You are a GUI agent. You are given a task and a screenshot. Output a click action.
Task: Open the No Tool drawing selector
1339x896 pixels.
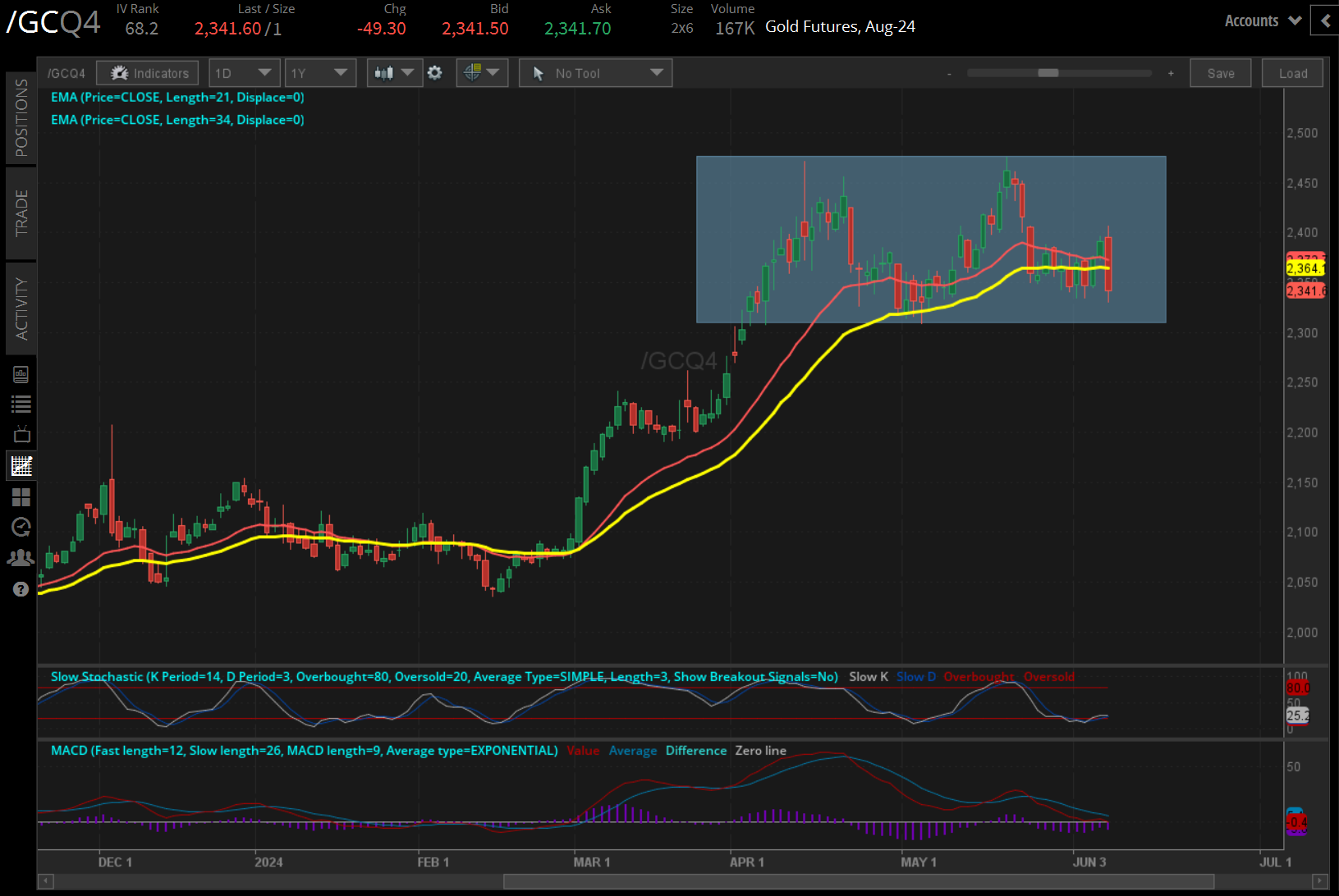coord(595,73)
